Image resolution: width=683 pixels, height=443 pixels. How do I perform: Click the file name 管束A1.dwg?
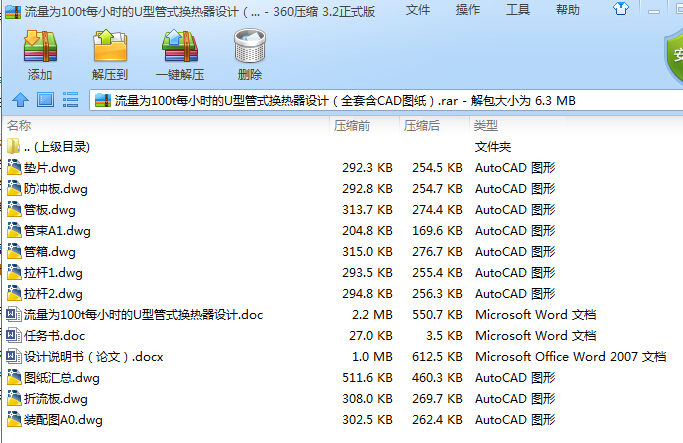pos(57,230)
